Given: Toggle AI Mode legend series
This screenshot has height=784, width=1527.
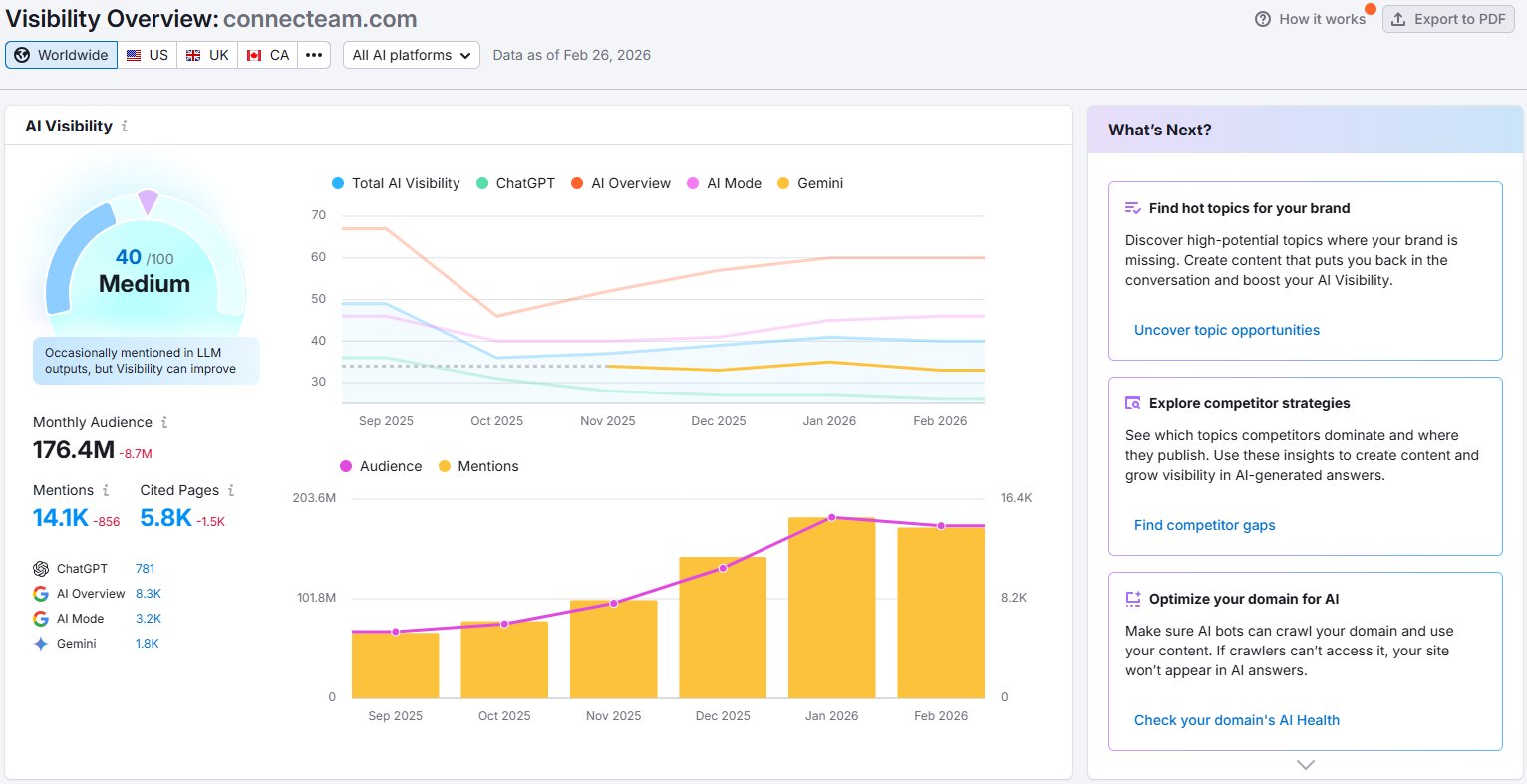Looking at the screenshot, I should pos(724,183).
